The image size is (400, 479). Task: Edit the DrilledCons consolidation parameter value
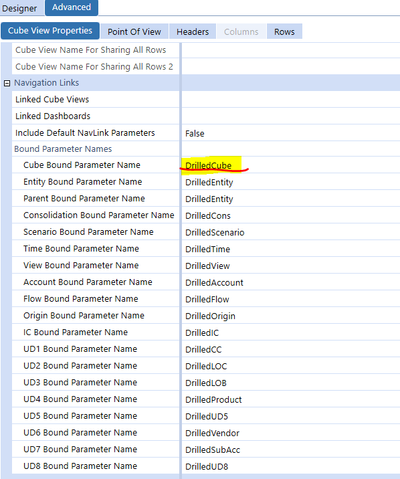pos(291,216)
